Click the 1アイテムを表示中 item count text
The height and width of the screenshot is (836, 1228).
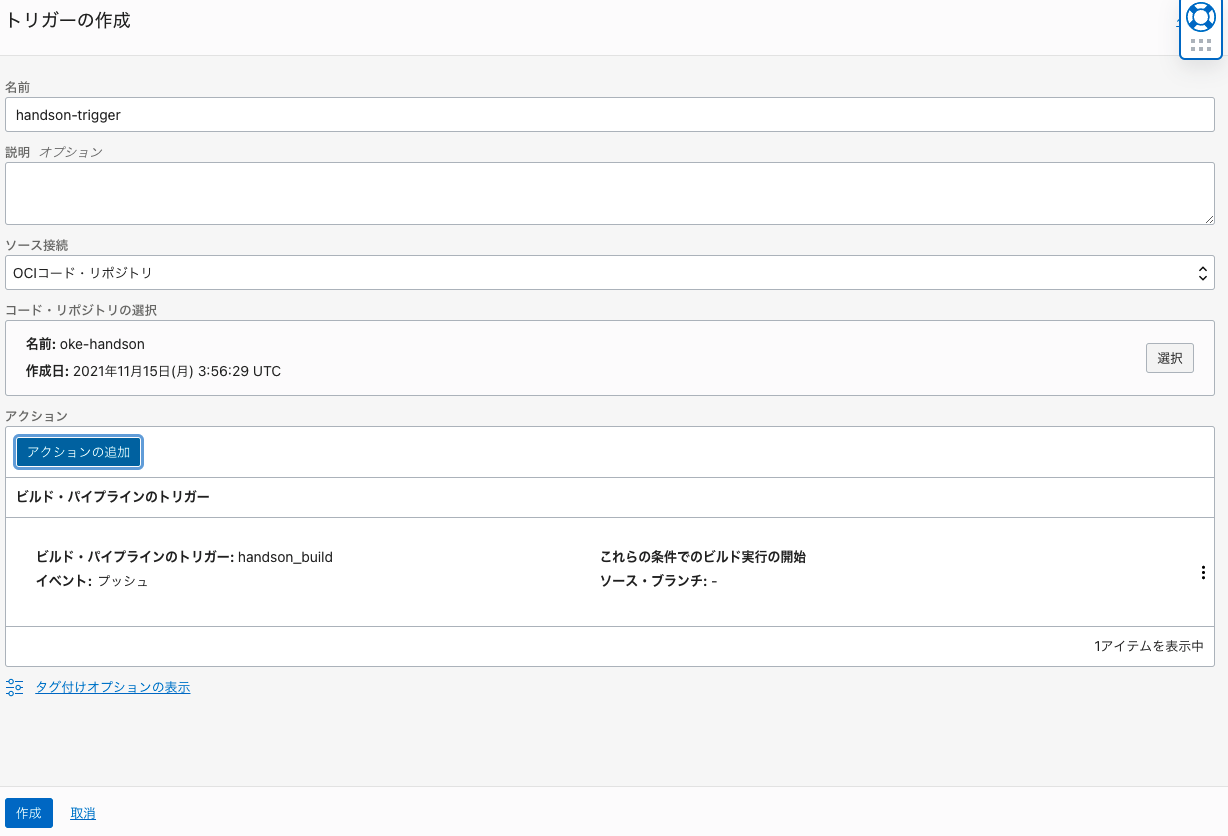(x=1148, y=647)
